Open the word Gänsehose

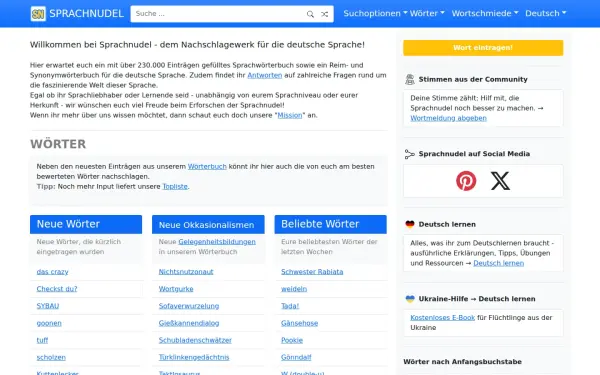pos(300,323)
